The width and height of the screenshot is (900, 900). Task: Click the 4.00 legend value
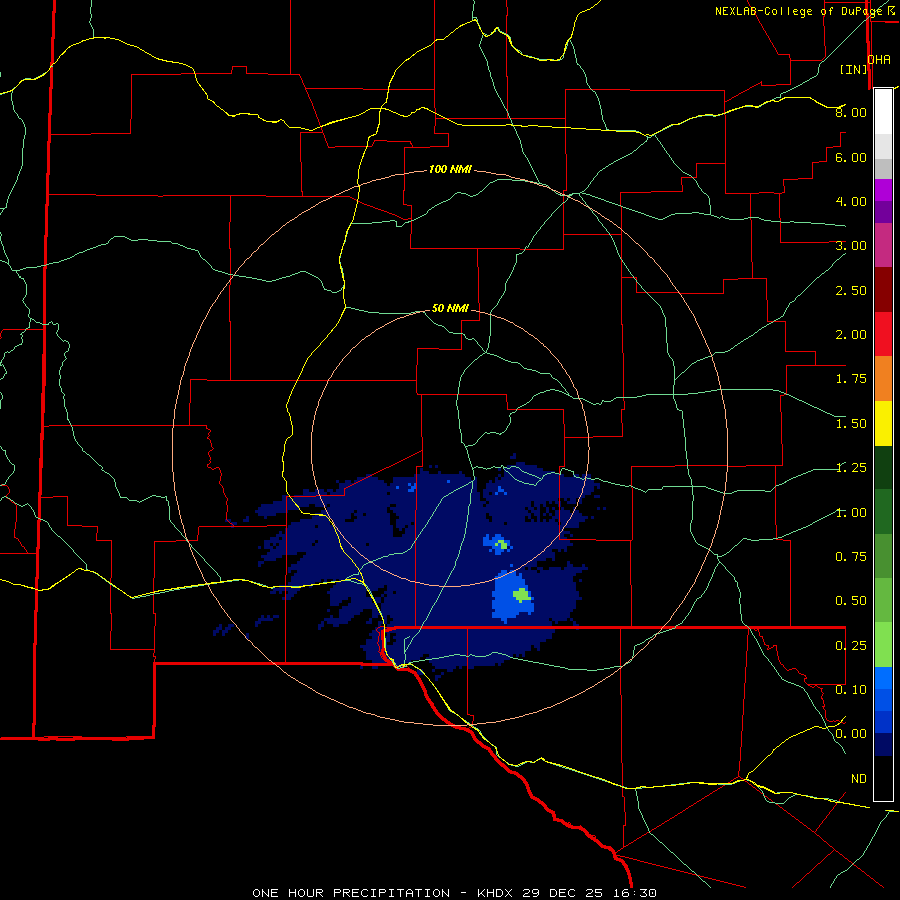pyautogui.click(x=851, y=201)
